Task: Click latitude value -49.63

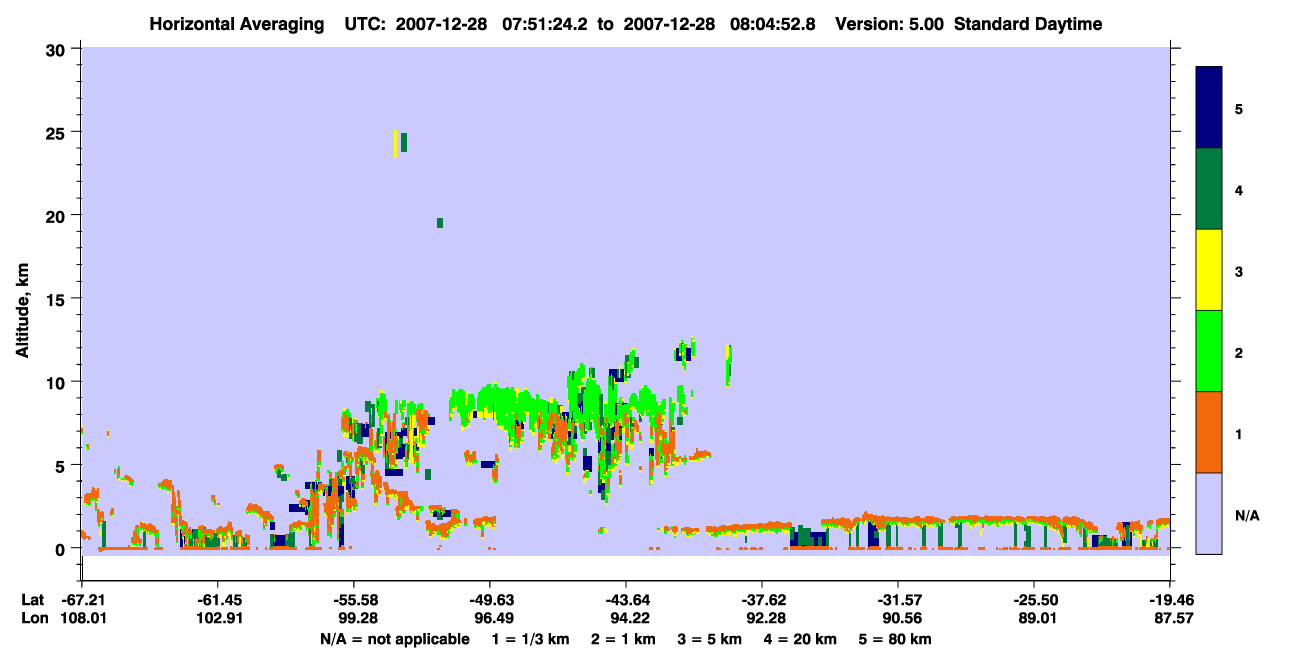Action: coord(490,600)
